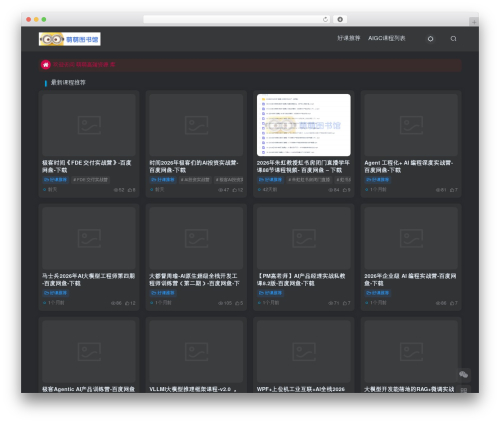500x423 pixels.
Task: Click category badge on FDE 交付实战营 card
Action: coord(55,180)
